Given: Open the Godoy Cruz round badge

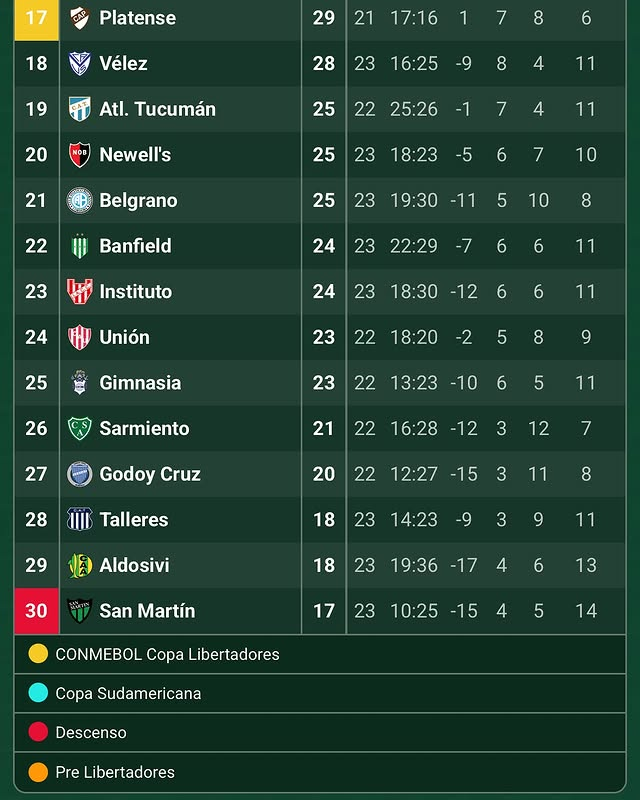Looking at the screenshot, I should tap(80, 474).
